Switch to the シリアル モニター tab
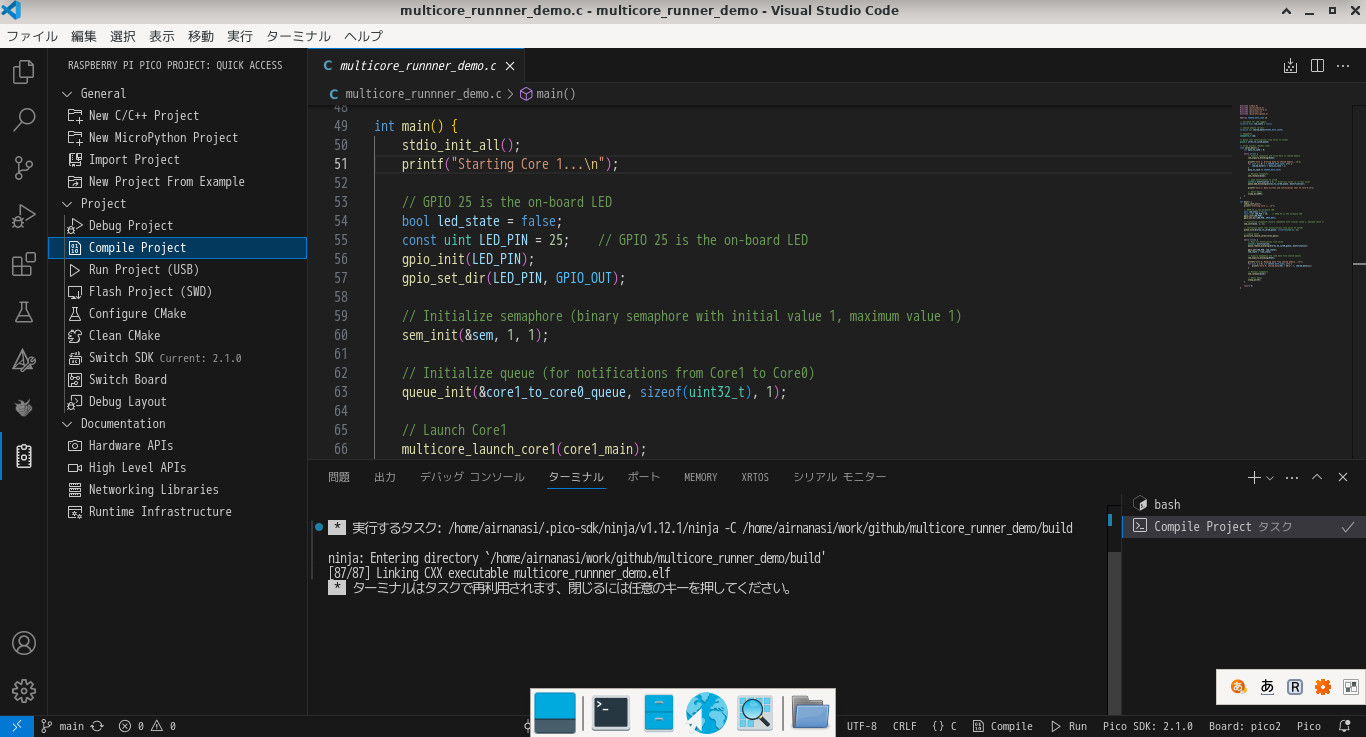The height and width of the screenshot is (737, 1366). [x=840, y=478]
